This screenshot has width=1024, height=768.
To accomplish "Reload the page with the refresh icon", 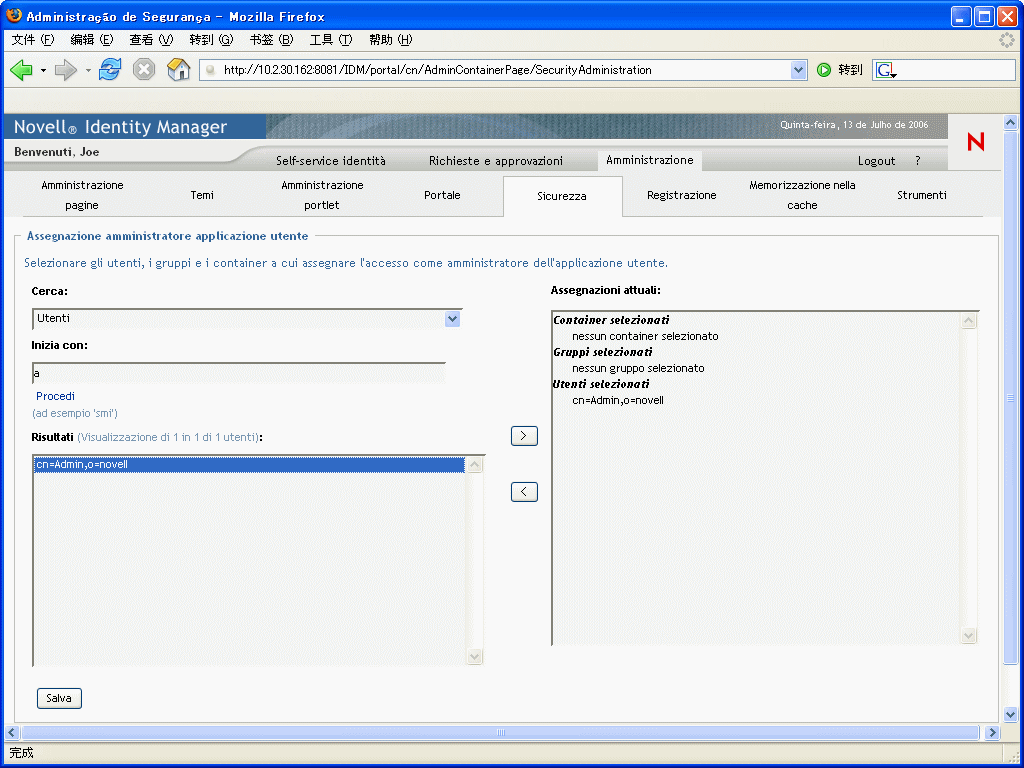I will (x=110, y=69).
